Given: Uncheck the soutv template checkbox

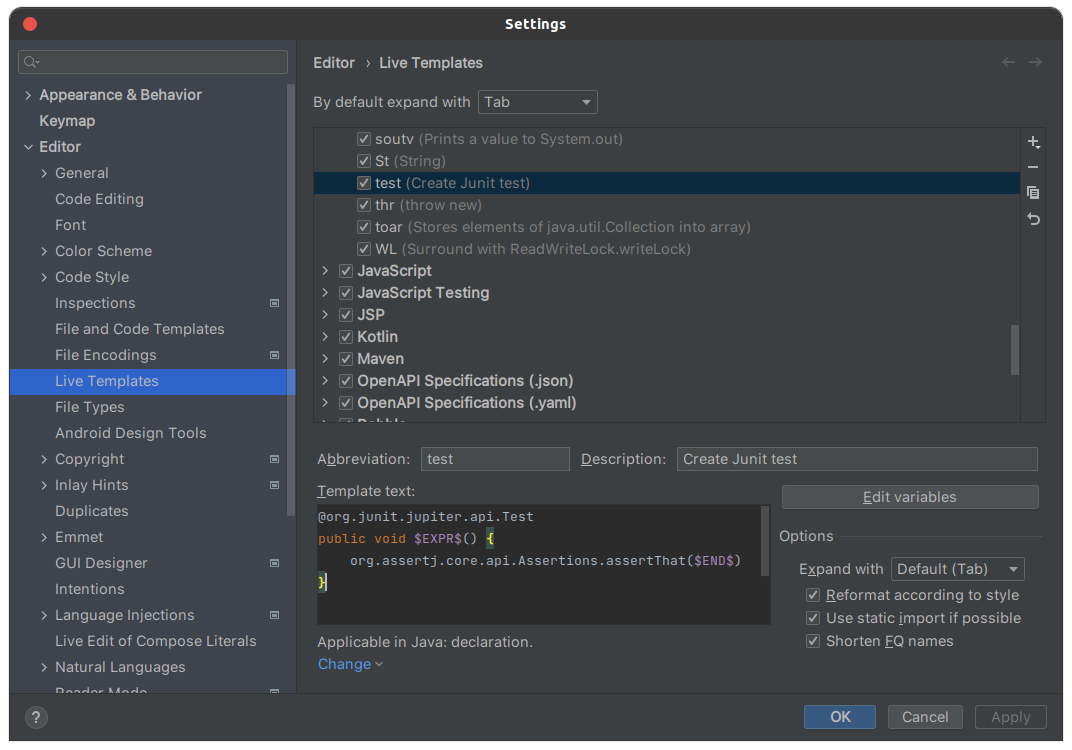Looking at the screenshot, I should tap(364, 139).
